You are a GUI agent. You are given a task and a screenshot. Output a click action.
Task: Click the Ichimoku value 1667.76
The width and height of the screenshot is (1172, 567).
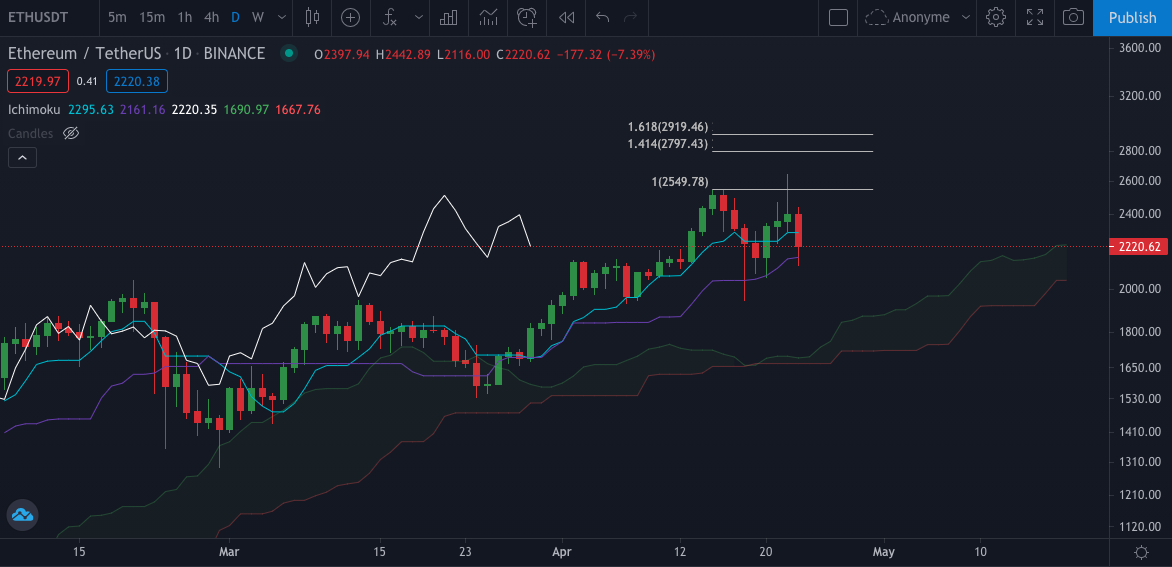click(297, 110)
